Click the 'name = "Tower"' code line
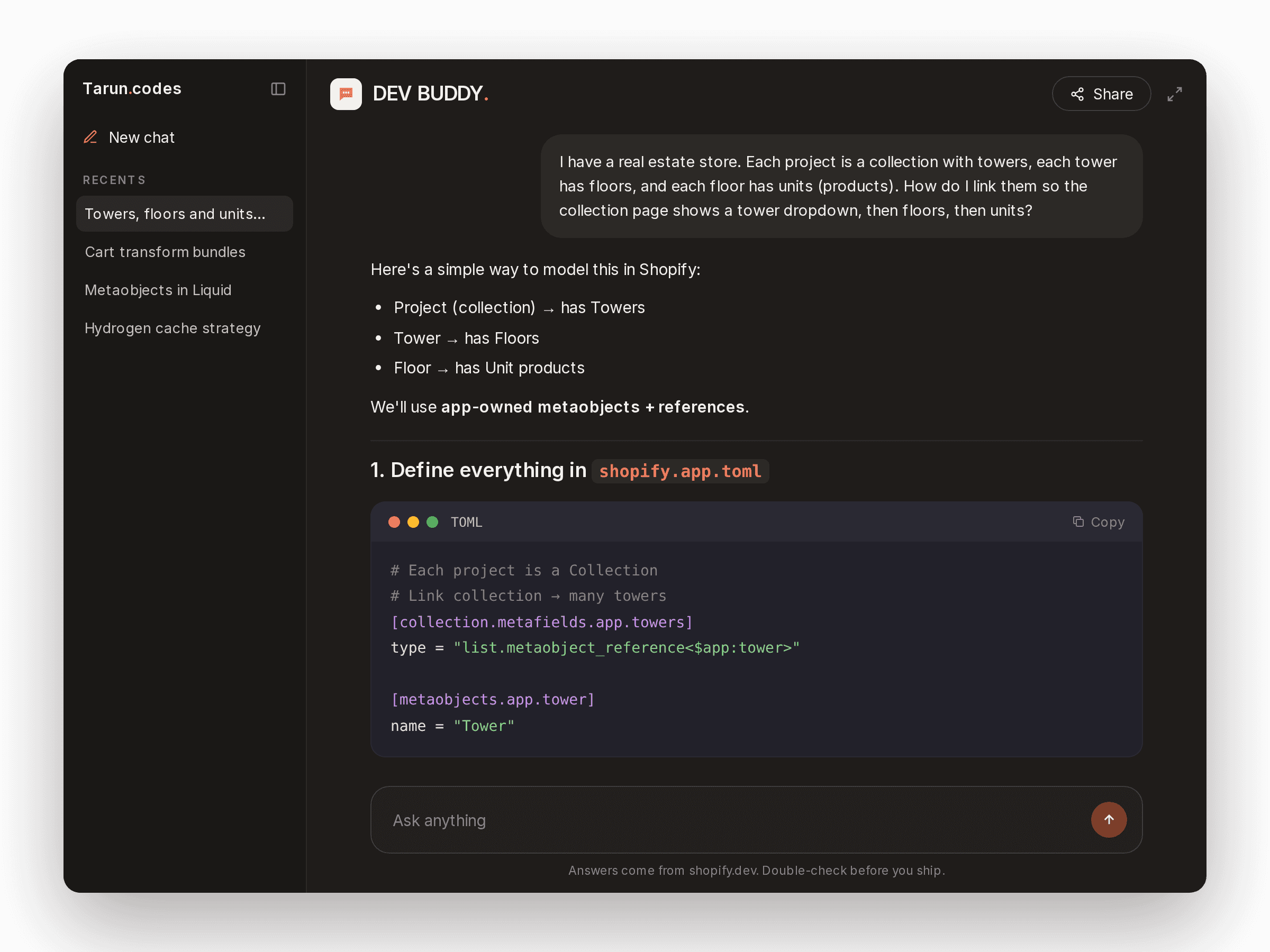1270x952 pixels. (x=452, y=726)
